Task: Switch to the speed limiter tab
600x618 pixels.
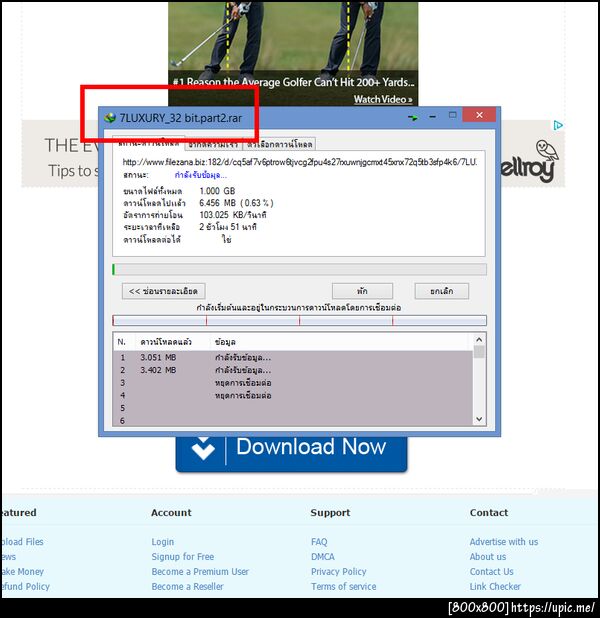Action: (x=214, y=144)
